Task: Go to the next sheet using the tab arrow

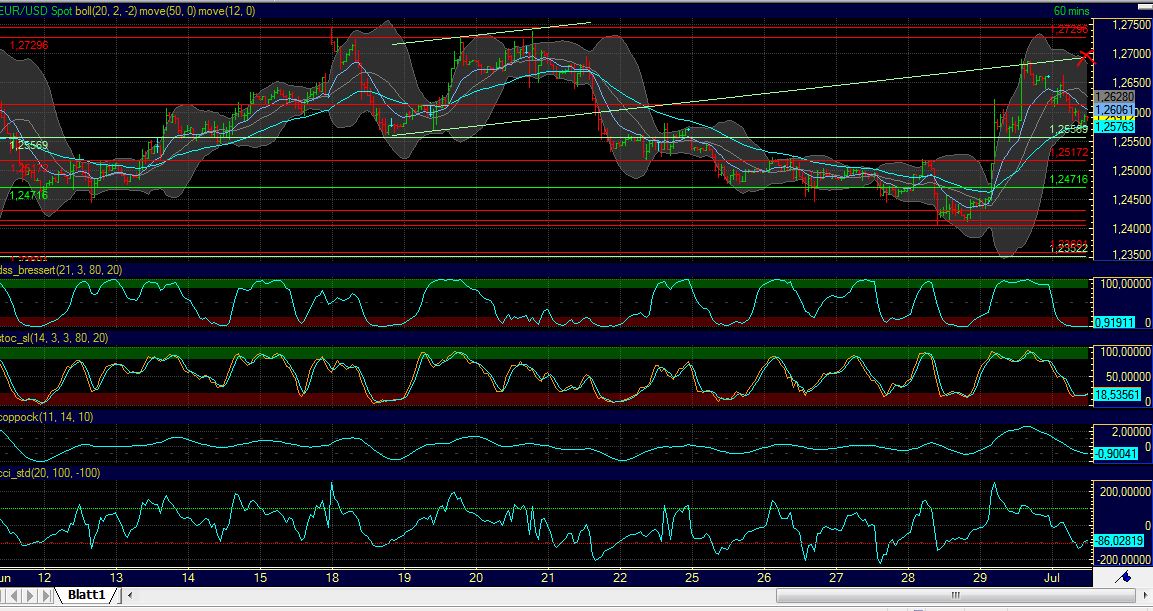Action: (x=31, y=595)
